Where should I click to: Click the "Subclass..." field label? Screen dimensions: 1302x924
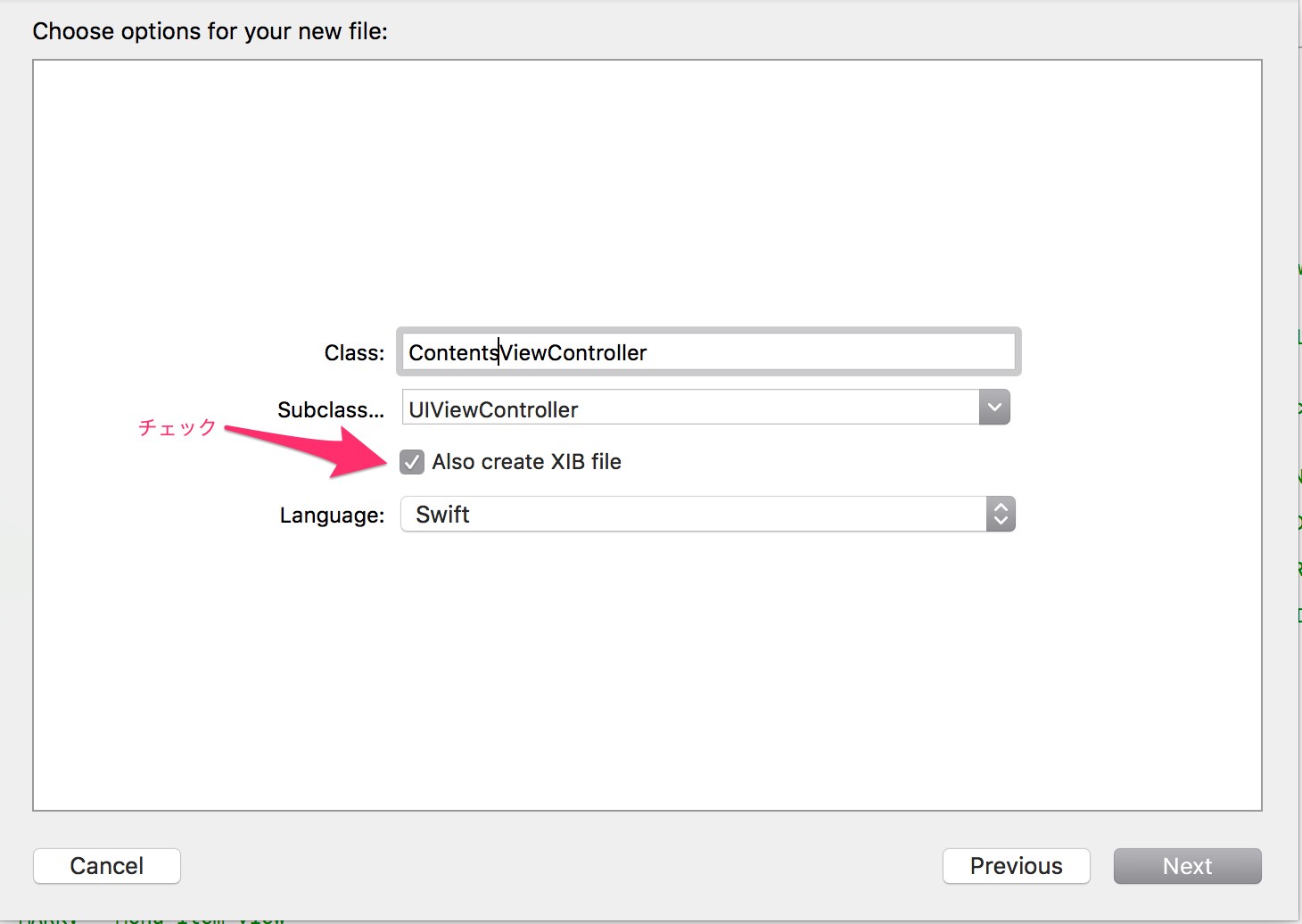(330, 410)
